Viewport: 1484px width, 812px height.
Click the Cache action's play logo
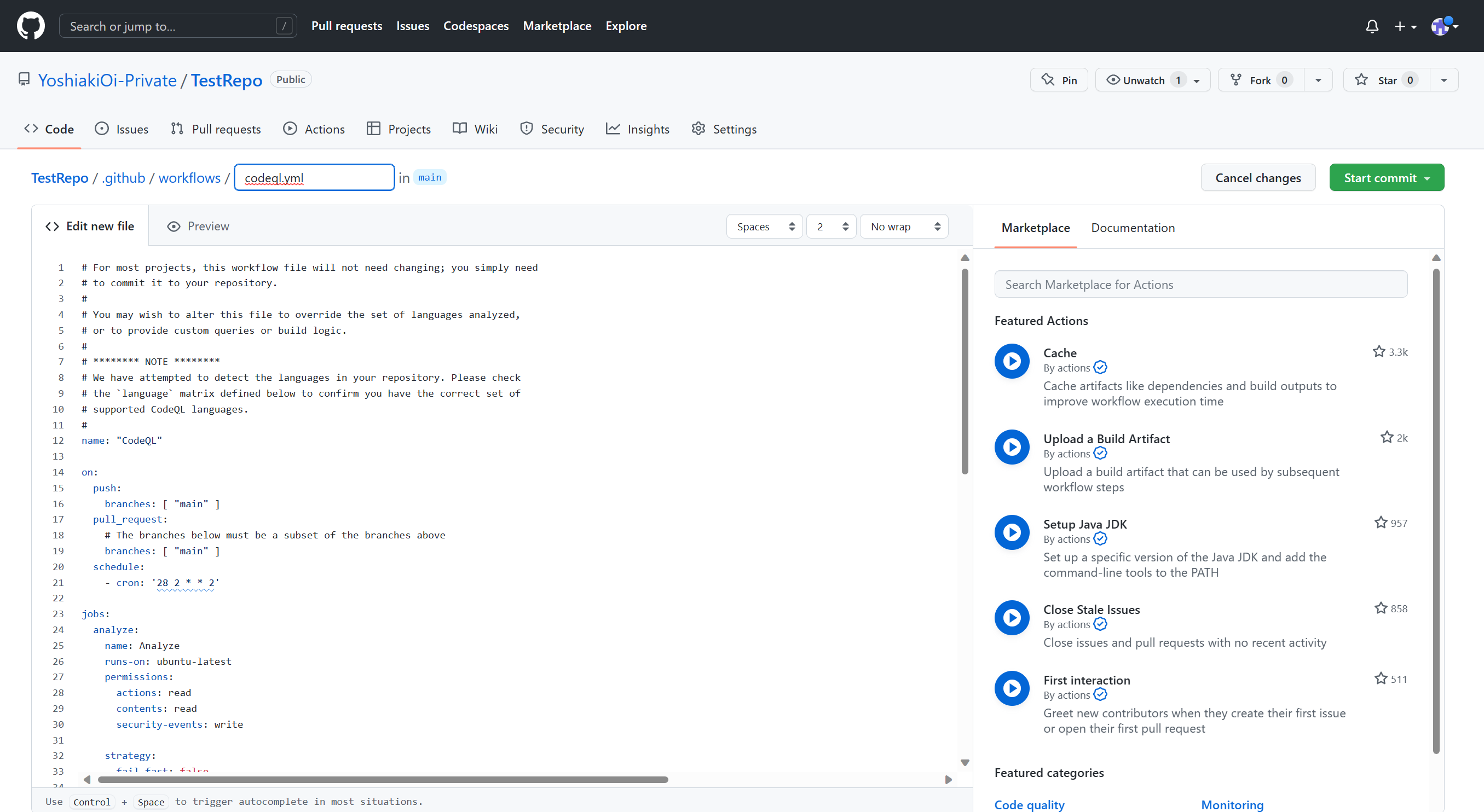1012,361
